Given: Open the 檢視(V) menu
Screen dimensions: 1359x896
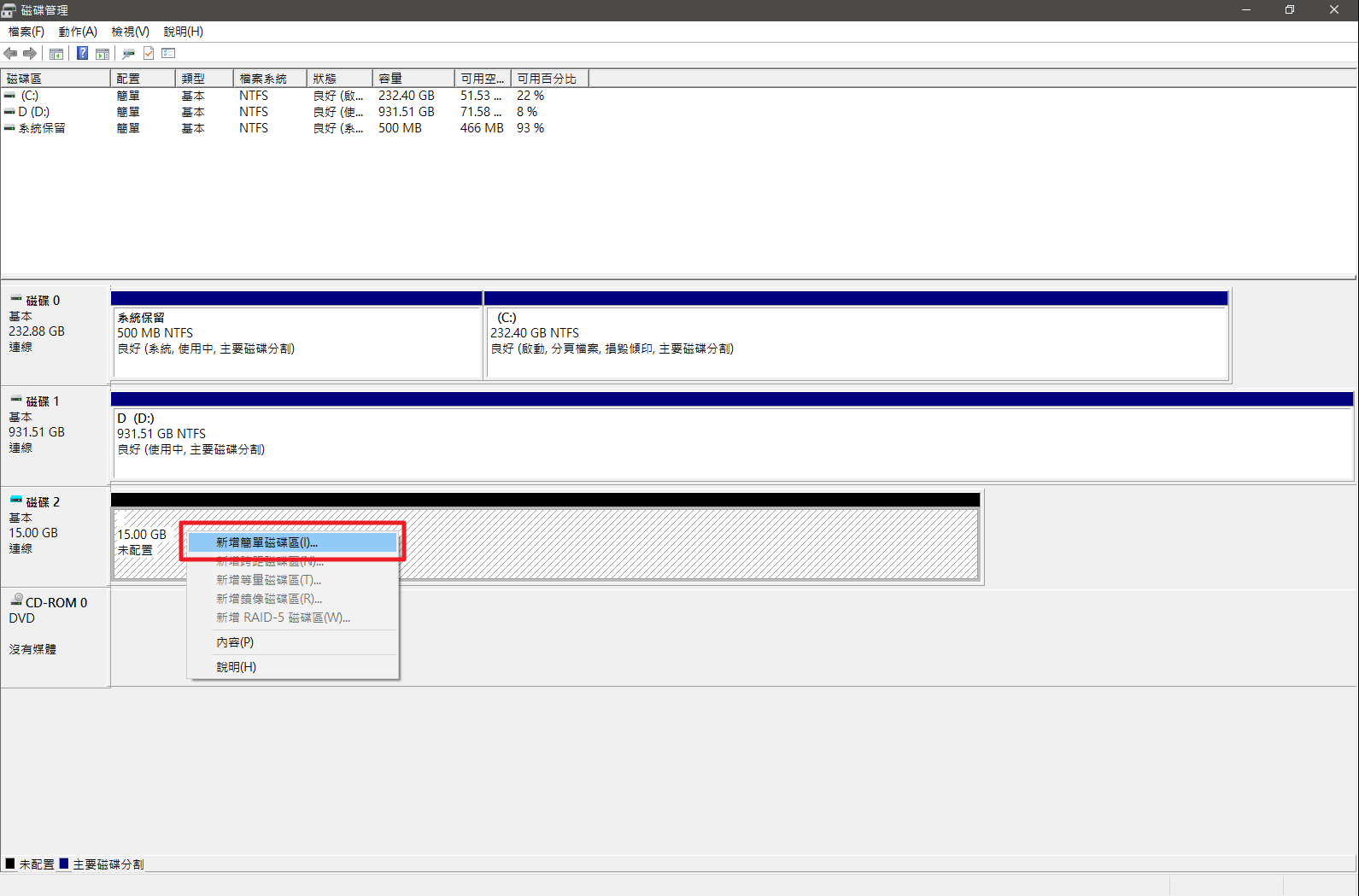Looking at the screenshot, I should 130,32.
